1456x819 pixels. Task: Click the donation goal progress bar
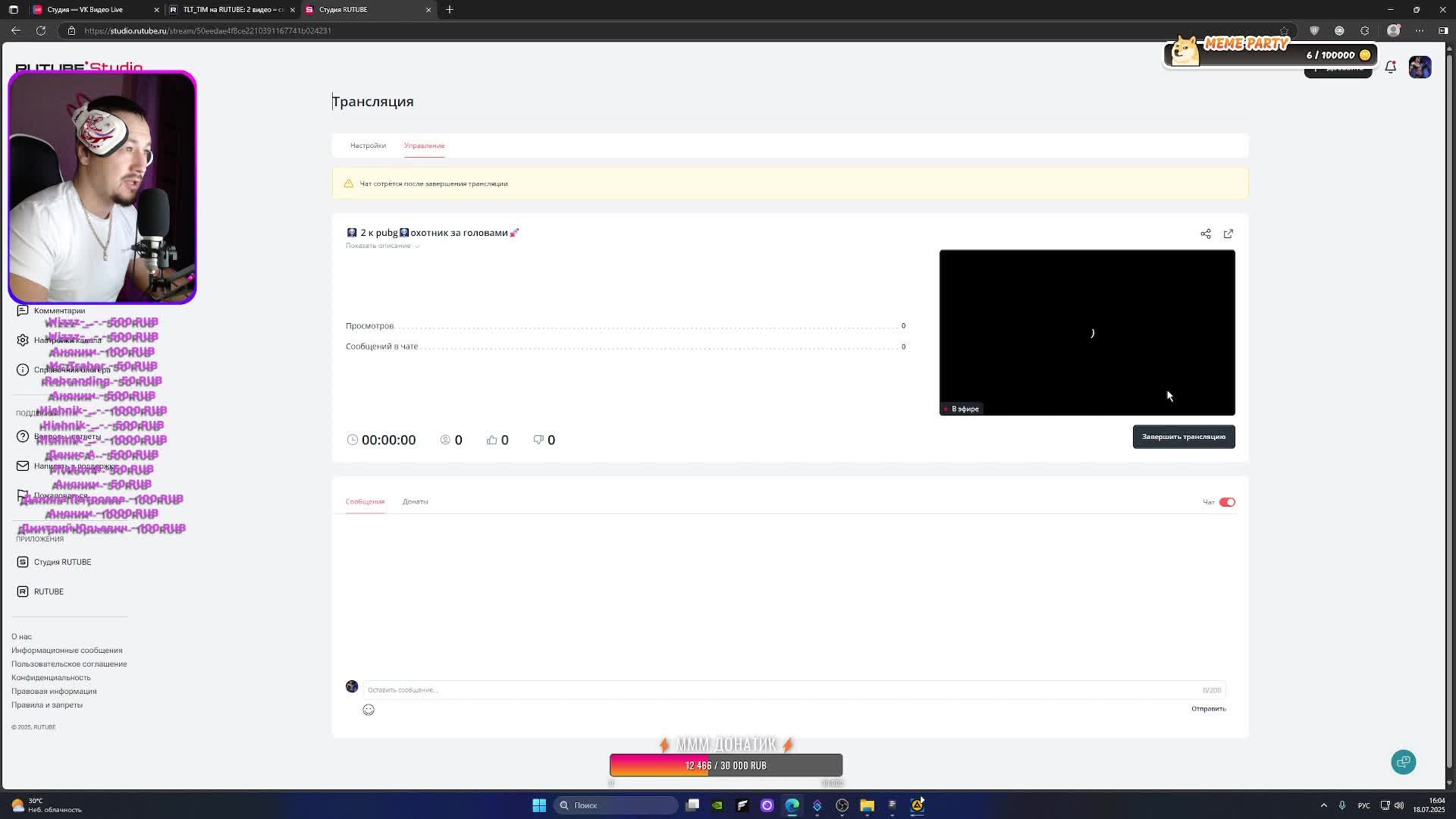(726, 766)
